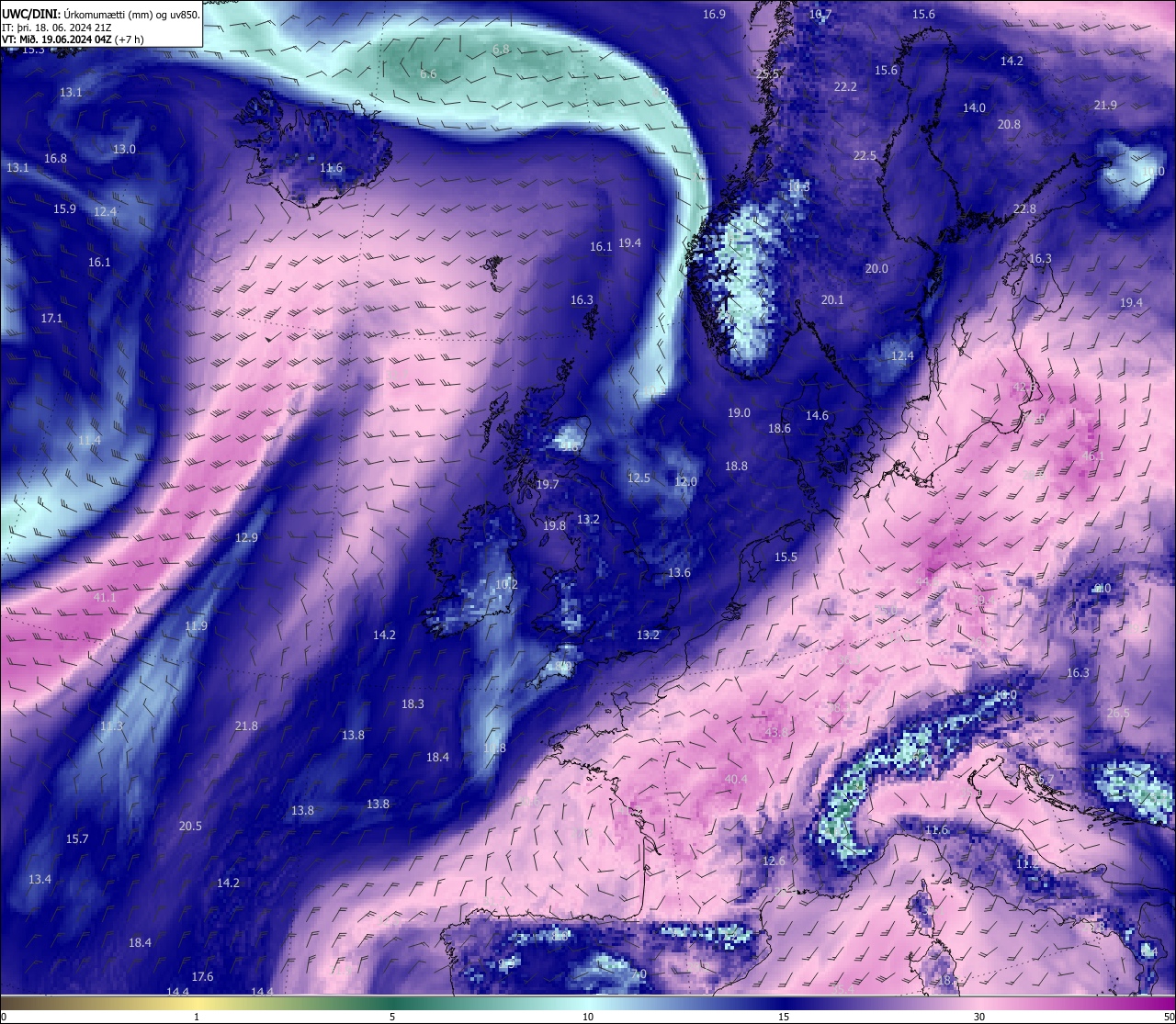The image size is (1176, 1024).
Task: Click the legend tick label 5
Action: (x=392, y=1017)
